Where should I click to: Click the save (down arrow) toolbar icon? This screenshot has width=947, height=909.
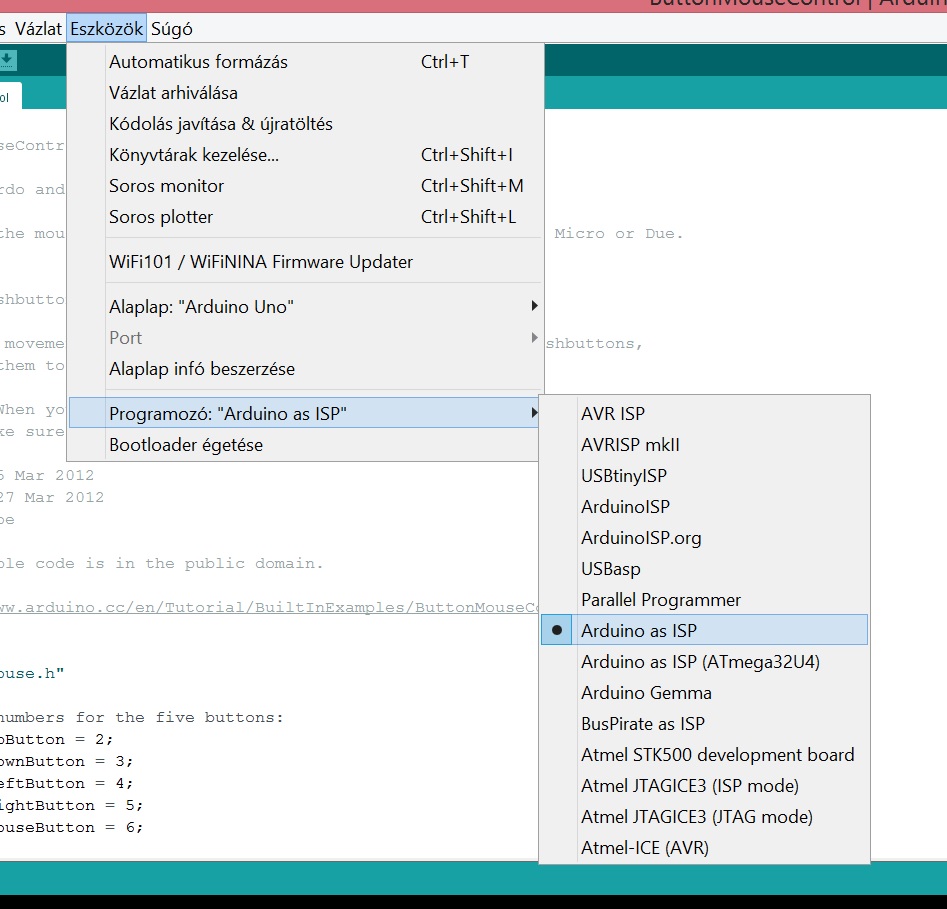coord(7,60)
